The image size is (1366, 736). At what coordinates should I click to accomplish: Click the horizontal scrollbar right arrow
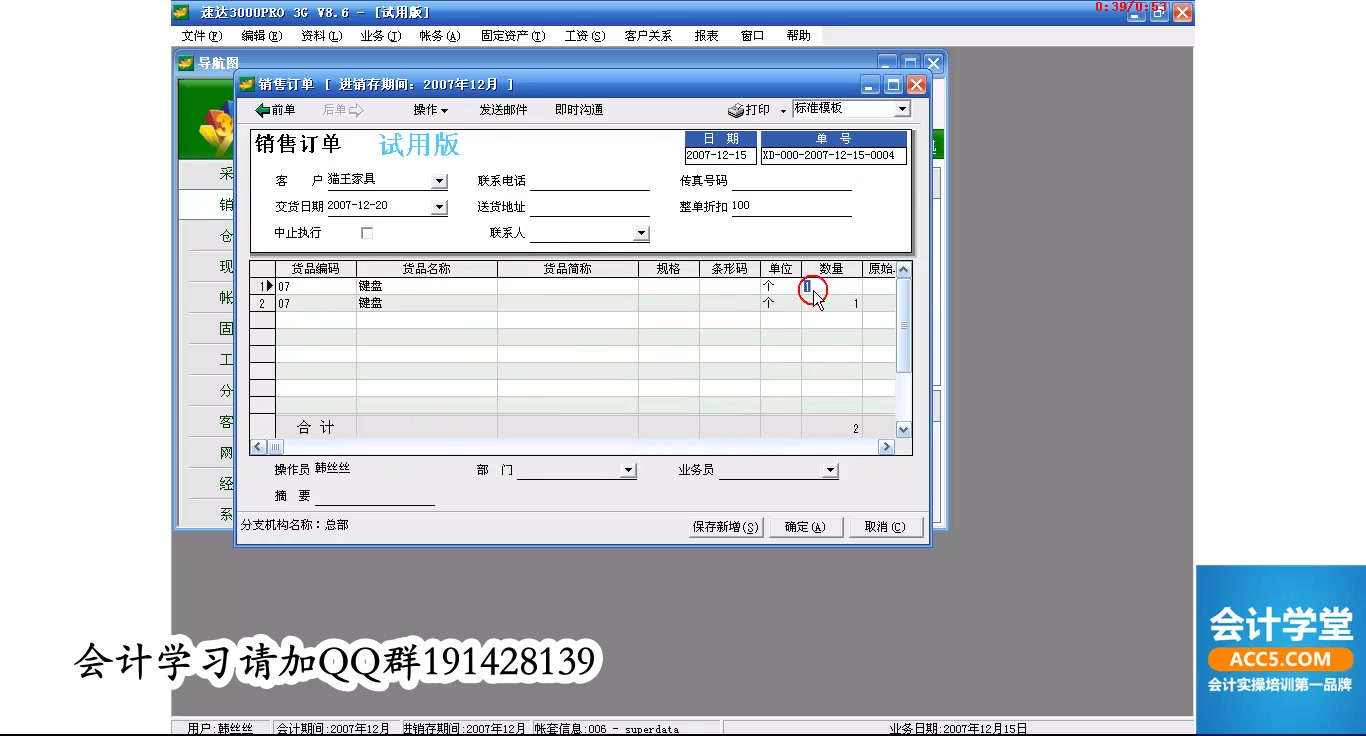[886, 447]
